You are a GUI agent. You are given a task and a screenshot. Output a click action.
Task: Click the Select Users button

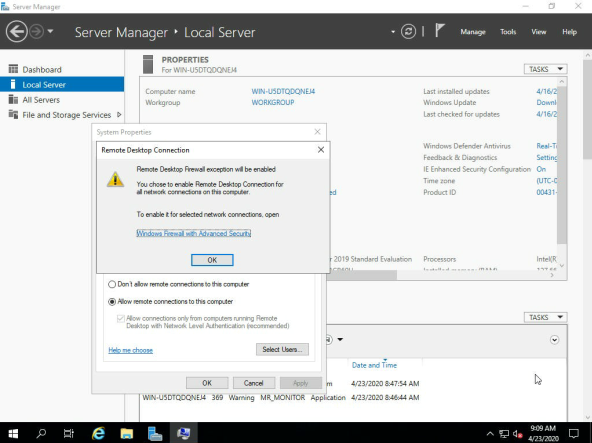point(282,349)
